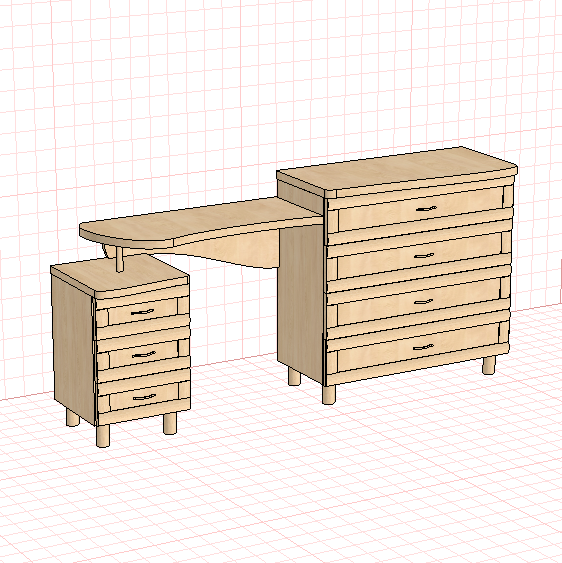This screenshot has height=563, width=562.
Task: Click the handle on small cabinet's middle drawer
Action: (x=144, y=355)
